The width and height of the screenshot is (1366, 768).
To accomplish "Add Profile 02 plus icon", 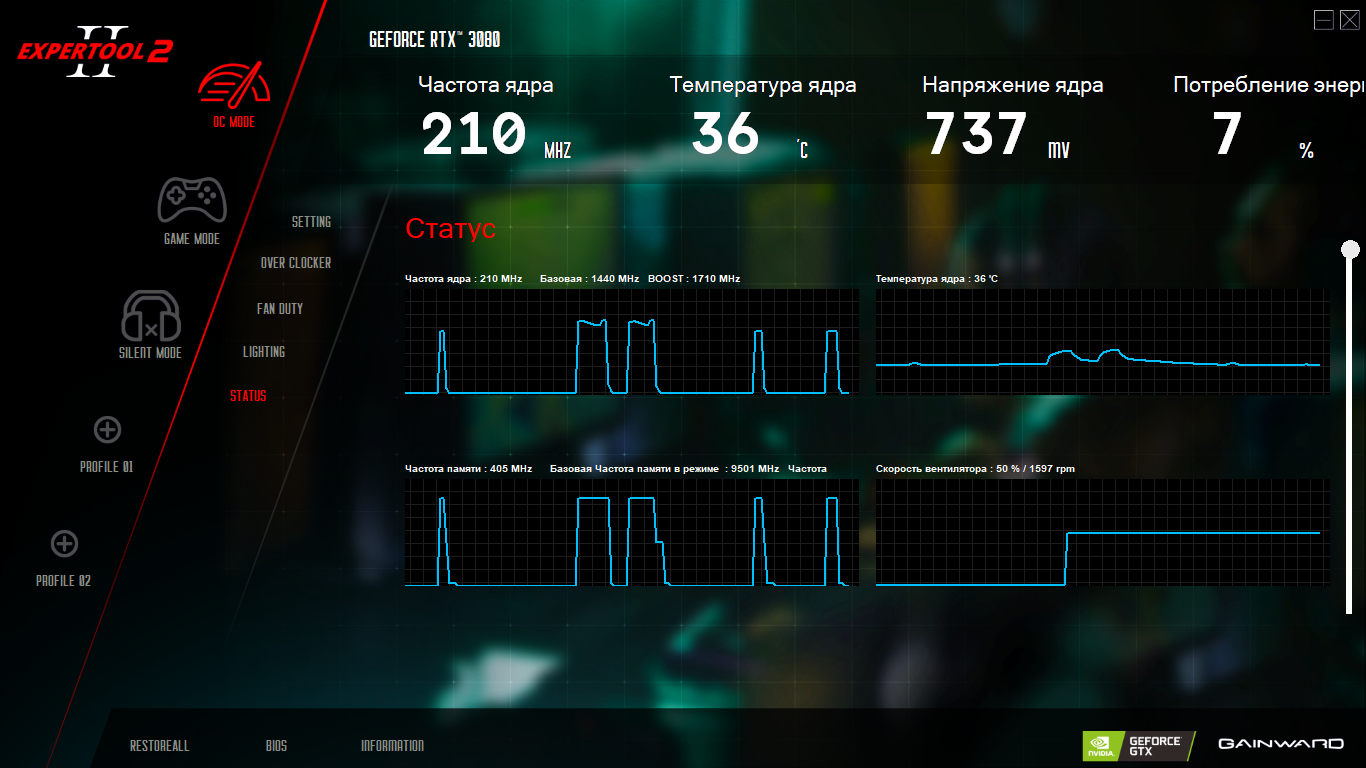I will pos(64,544).
